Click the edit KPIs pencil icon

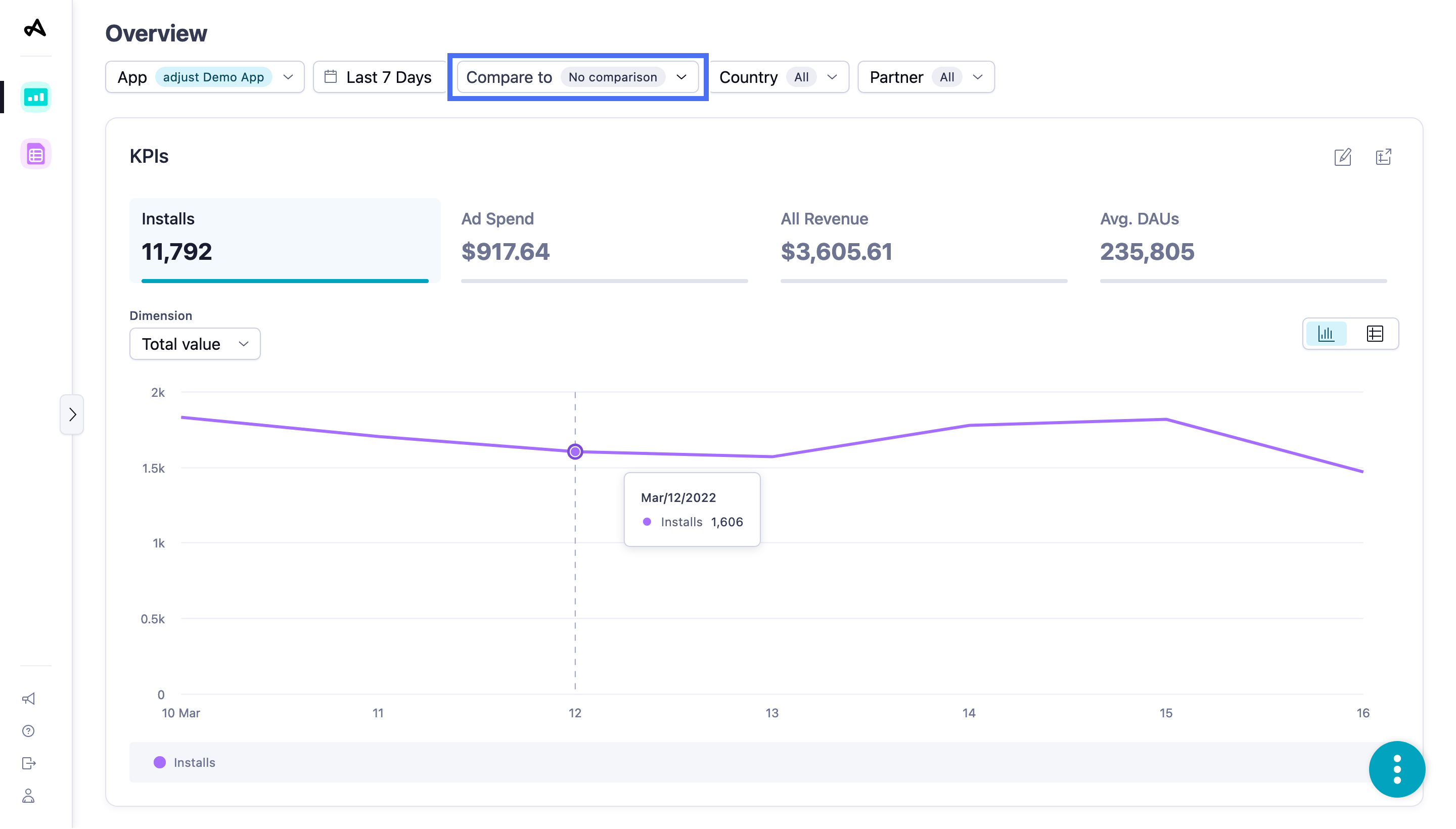click(1343, 157)
